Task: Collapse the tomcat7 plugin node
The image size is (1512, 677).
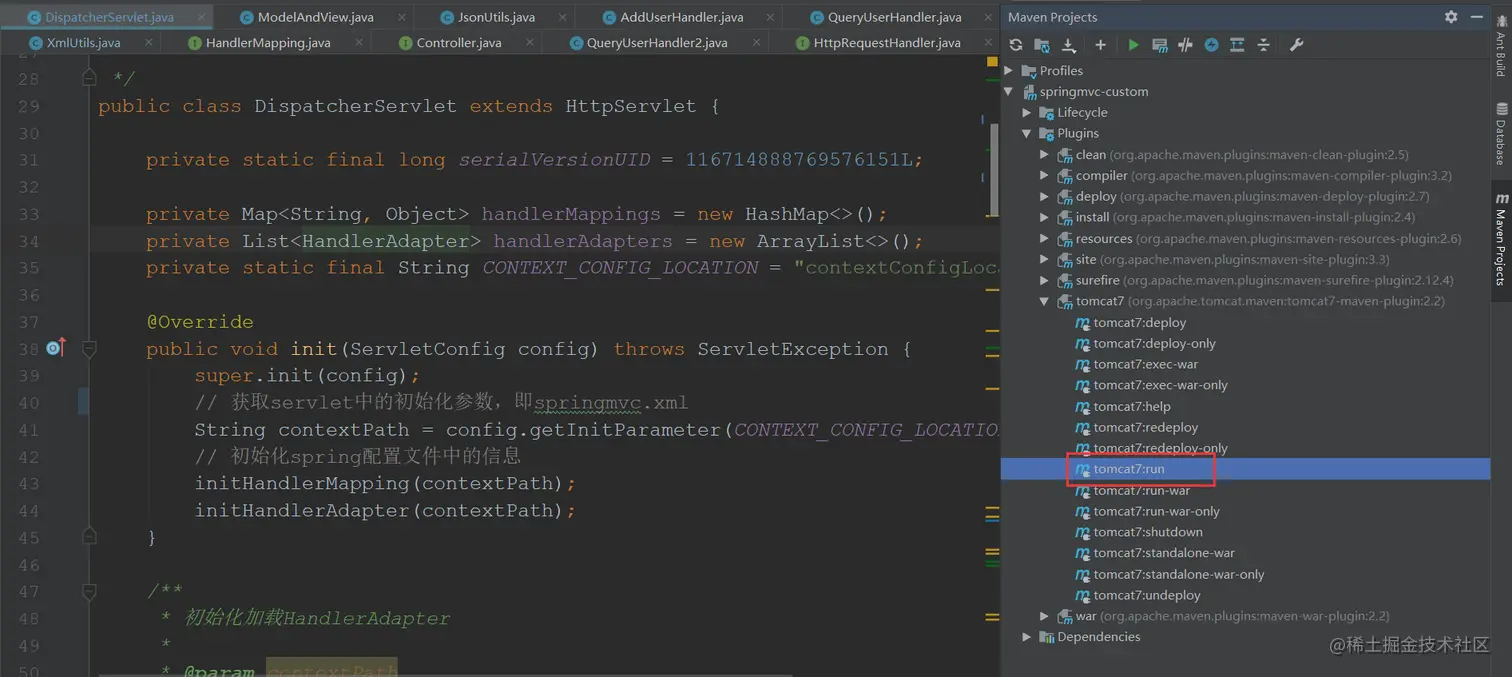Action: point(1045,302)
